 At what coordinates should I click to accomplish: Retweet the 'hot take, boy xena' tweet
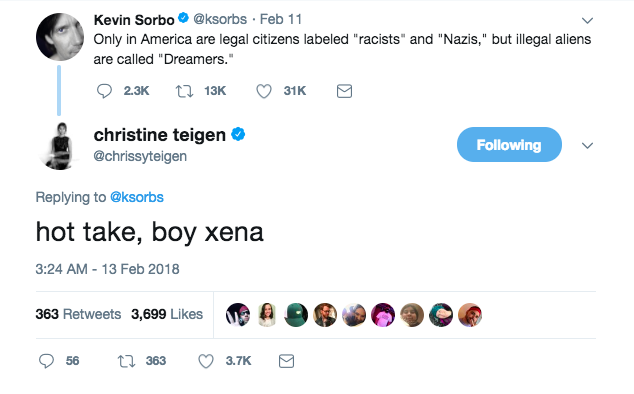coord(126,361)
